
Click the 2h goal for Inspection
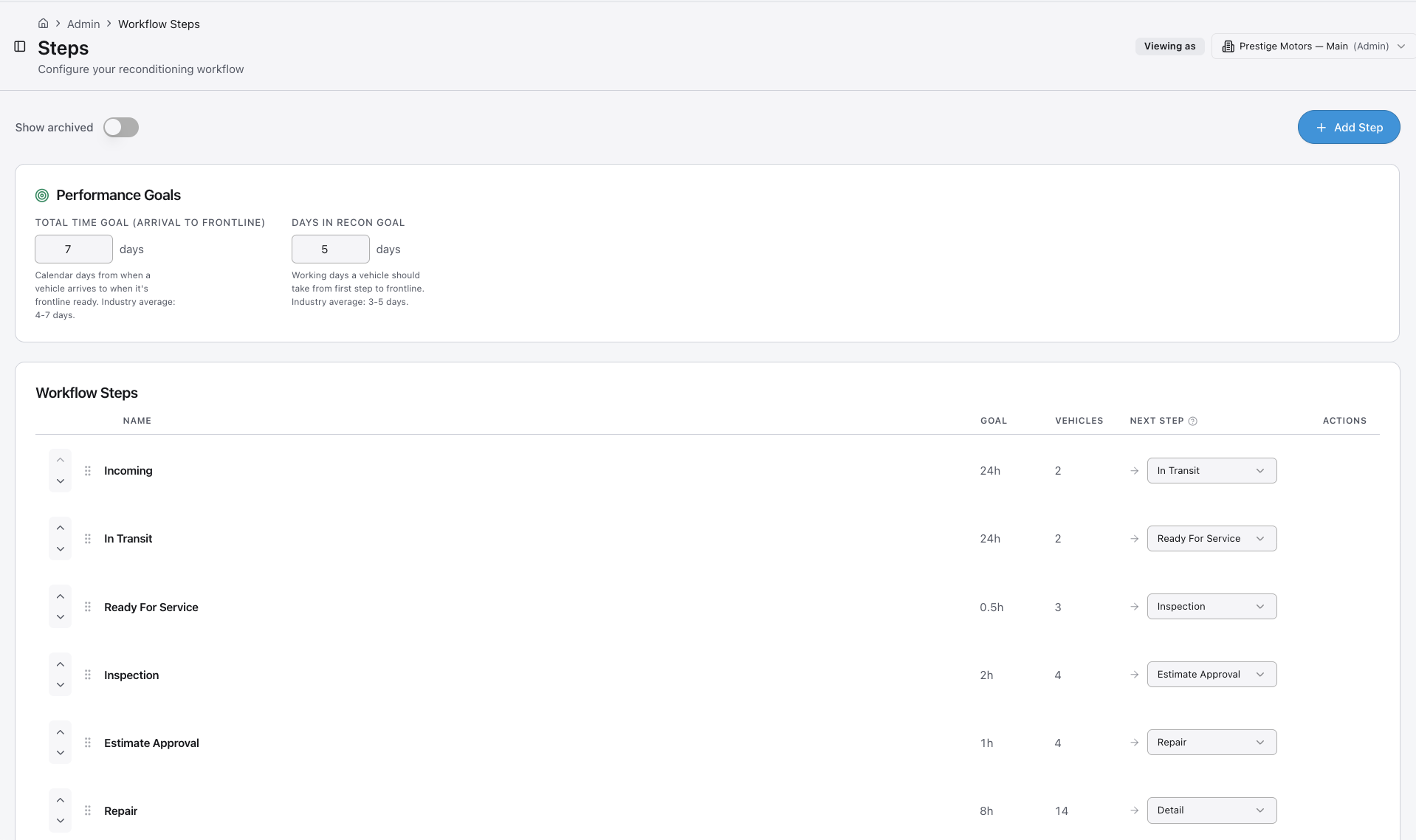986,675
